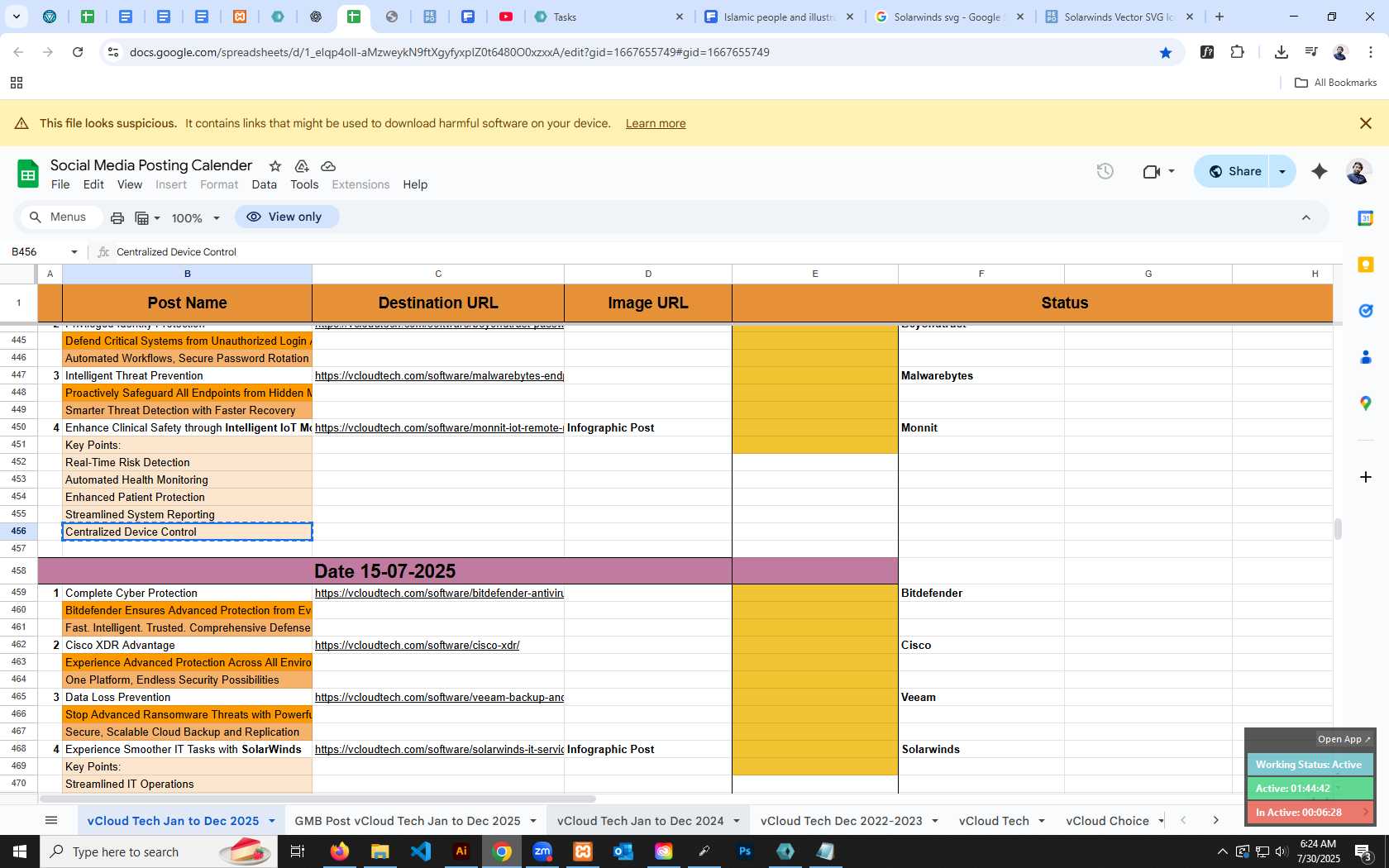Open Google Keep side panel icon
The height and width of the screenshot is (868, 1389).
coord(1366,265)
